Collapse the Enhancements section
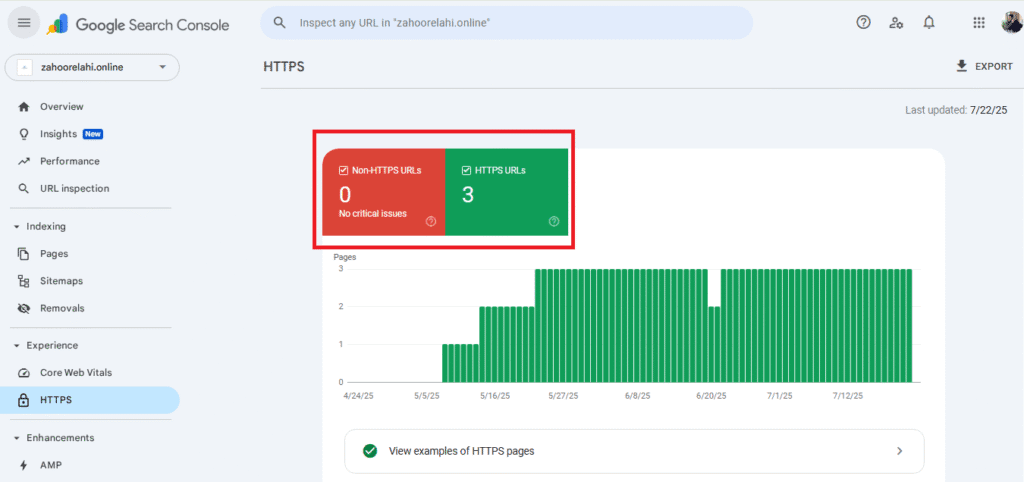 tap(16, 438)
